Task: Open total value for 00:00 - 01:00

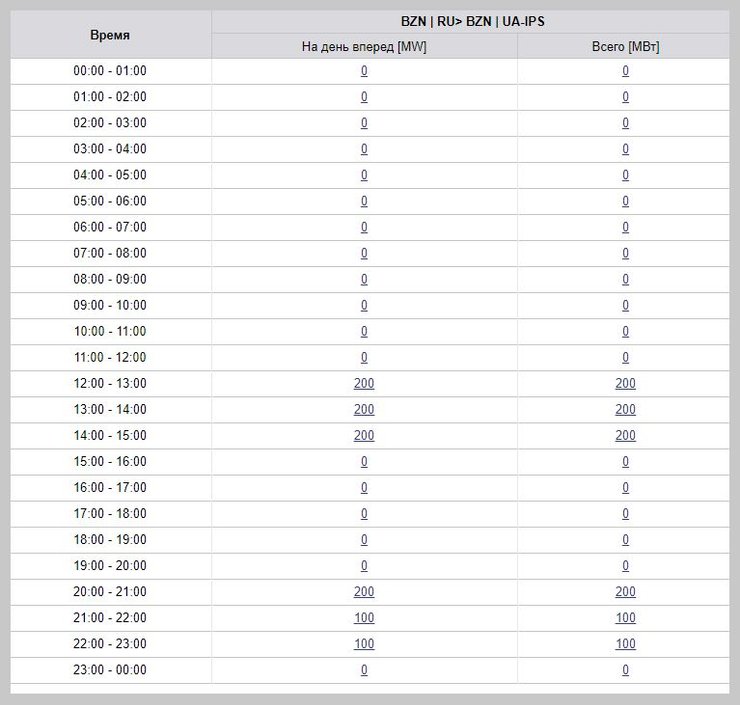Action: 625,71
